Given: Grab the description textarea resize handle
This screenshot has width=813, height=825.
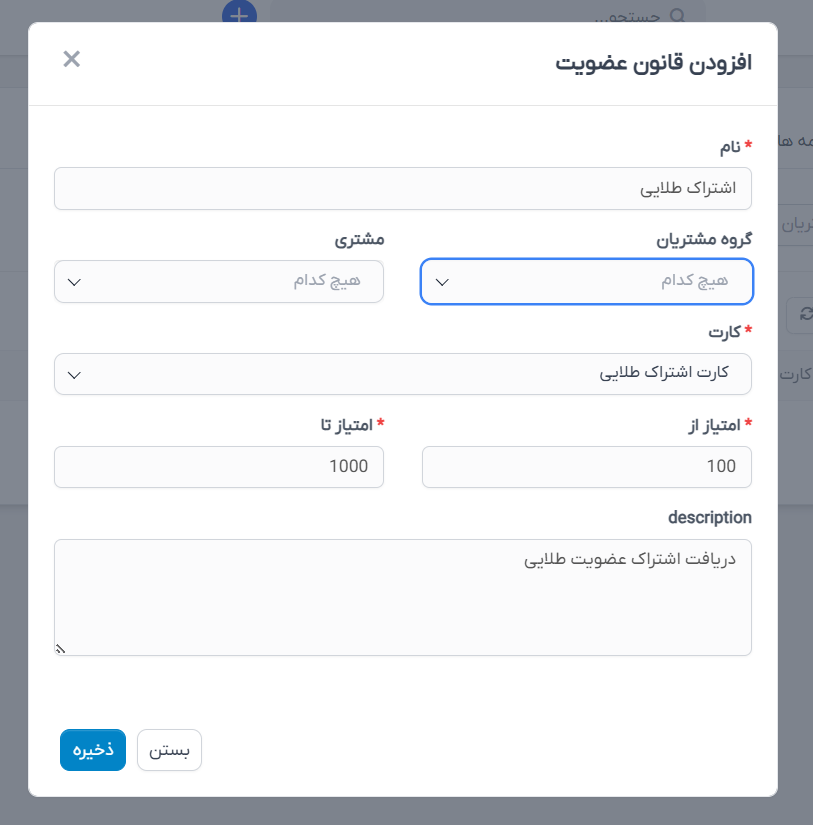Looking at the screenshot, I should pos(60,649).
